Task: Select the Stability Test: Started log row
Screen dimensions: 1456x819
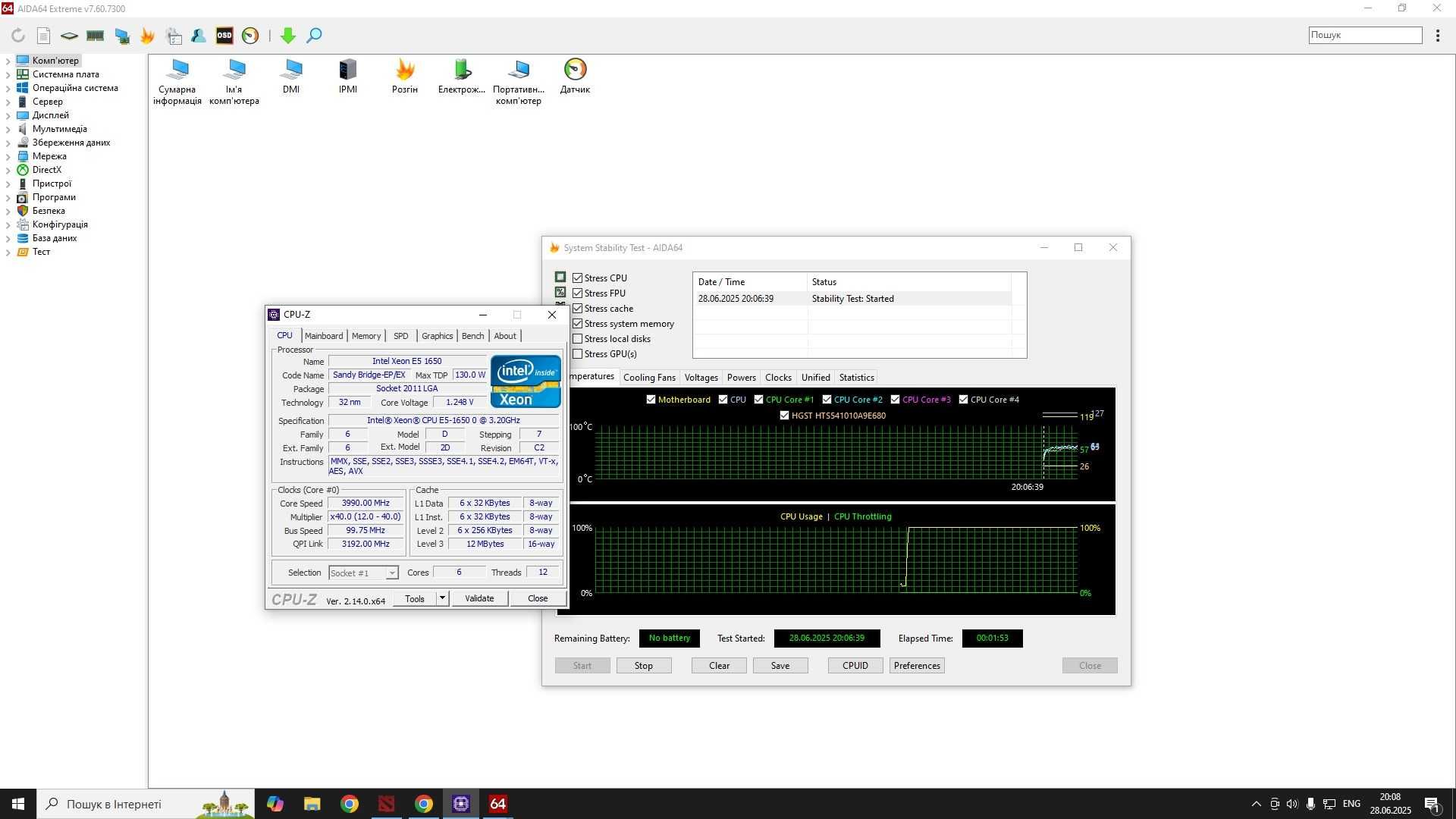Action: click(x=854, y=299)
